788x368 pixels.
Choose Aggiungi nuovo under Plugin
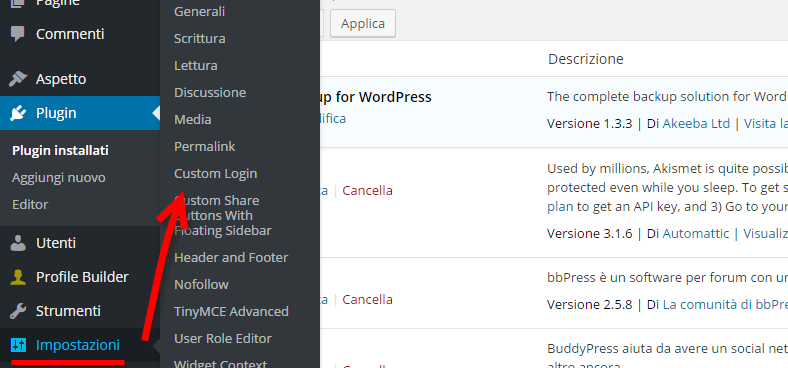pyautogui.click(x=59, y=177)
